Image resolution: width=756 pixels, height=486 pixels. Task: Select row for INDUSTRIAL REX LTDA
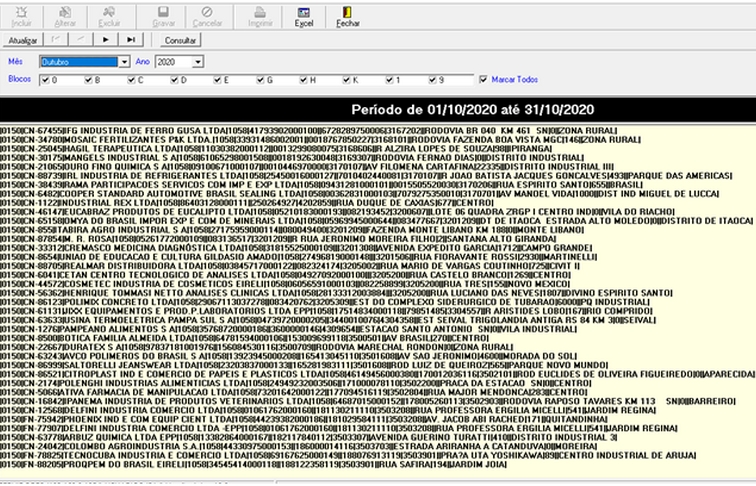(247, 203)
